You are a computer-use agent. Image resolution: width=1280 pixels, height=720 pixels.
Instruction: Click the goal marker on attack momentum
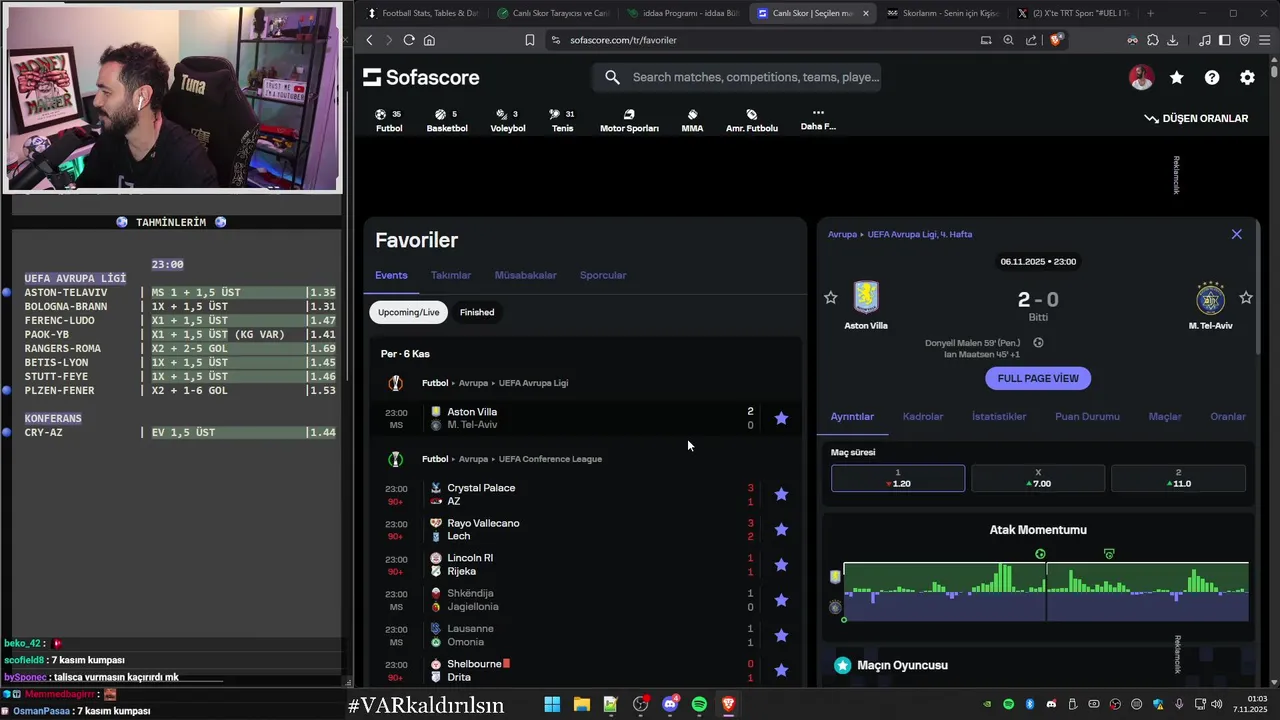1040,554
